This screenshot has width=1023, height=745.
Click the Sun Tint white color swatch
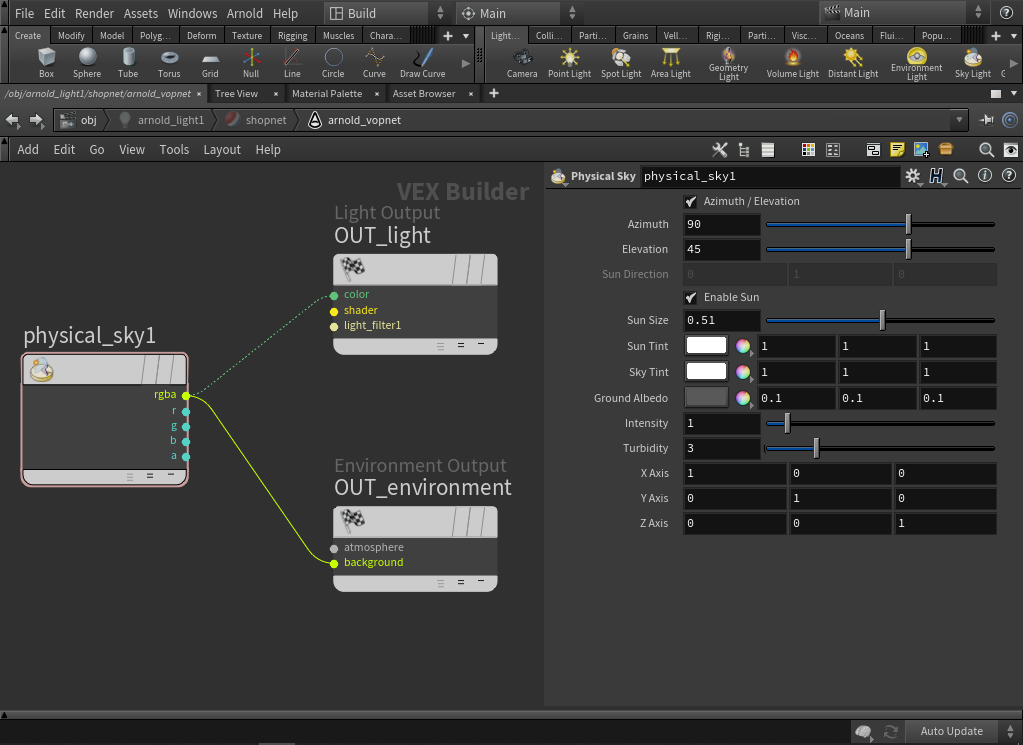point(706,346)
